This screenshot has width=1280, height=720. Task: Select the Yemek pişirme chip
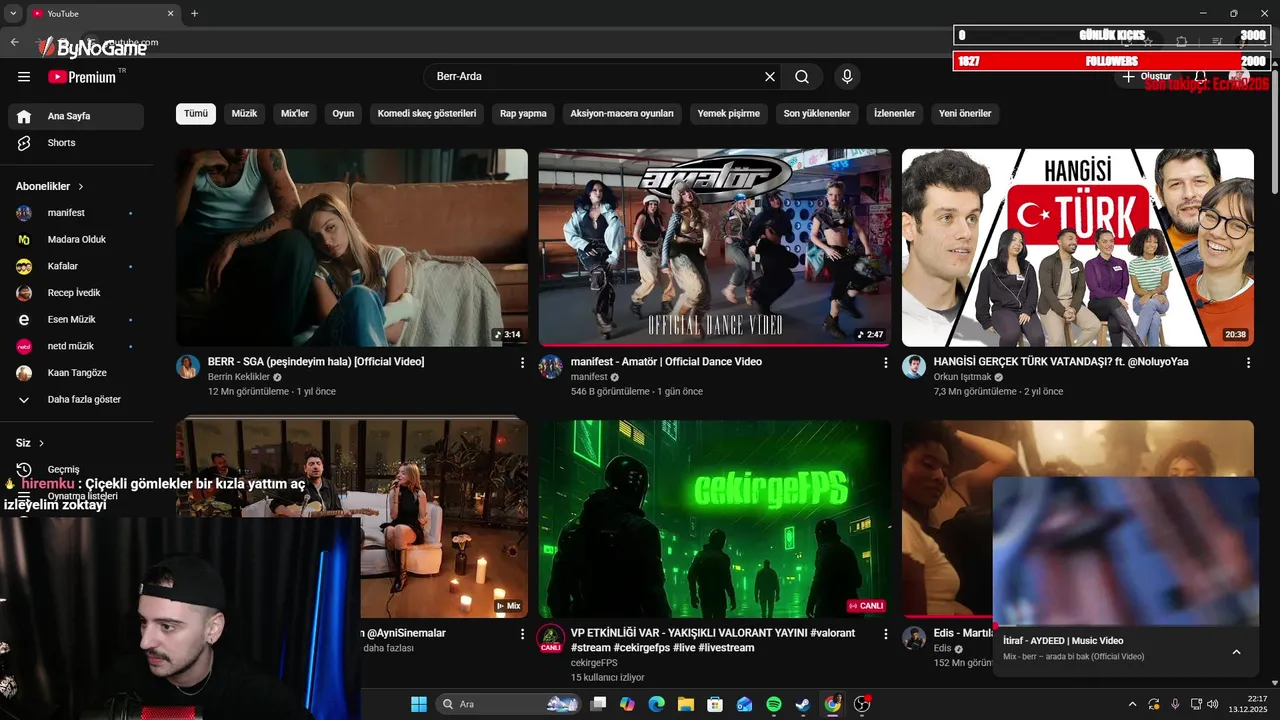point(729,114)
